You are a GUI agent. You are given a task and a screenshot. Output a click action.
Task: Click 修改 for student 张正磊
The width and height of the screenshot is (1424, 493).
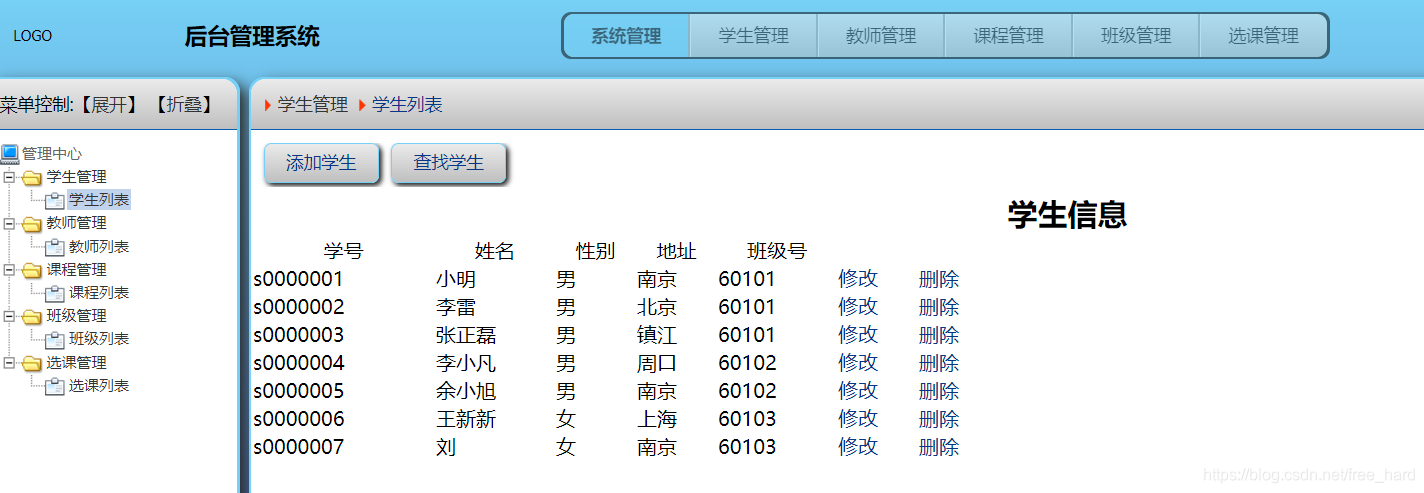(858, 335)
